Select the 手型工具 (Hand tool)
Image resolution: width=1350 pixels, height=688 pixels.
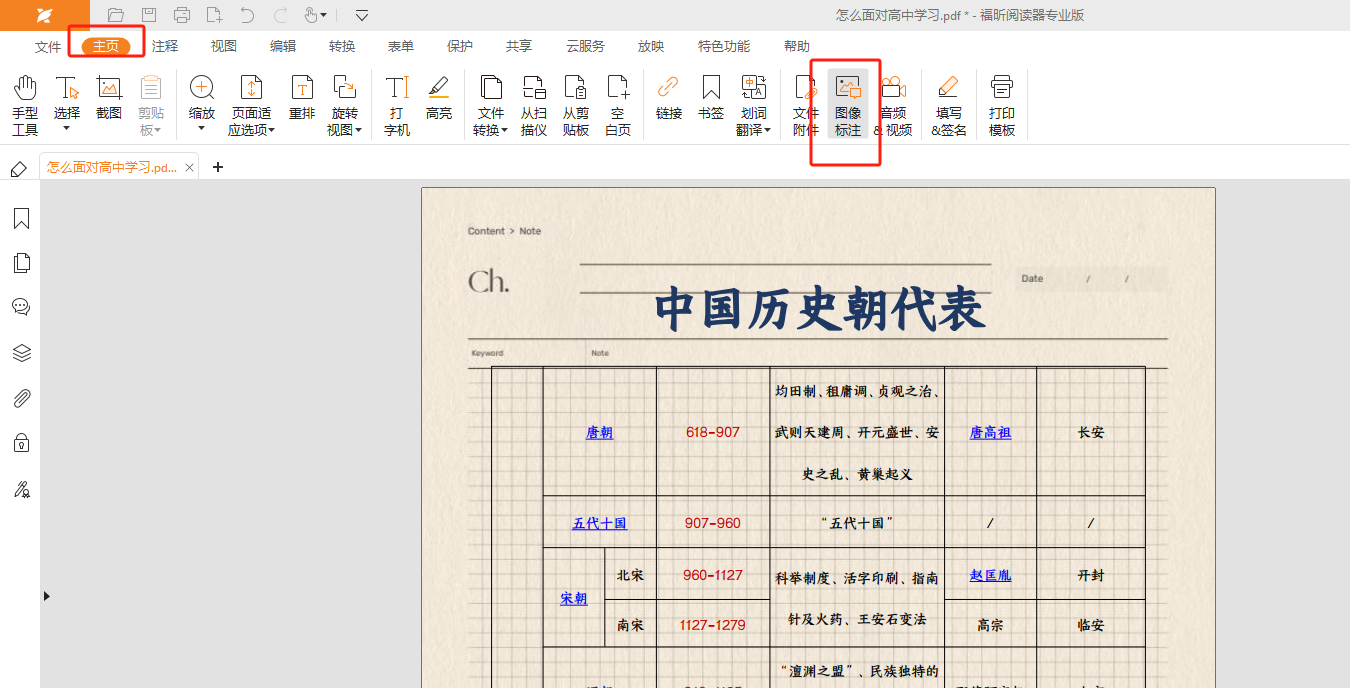25,105
